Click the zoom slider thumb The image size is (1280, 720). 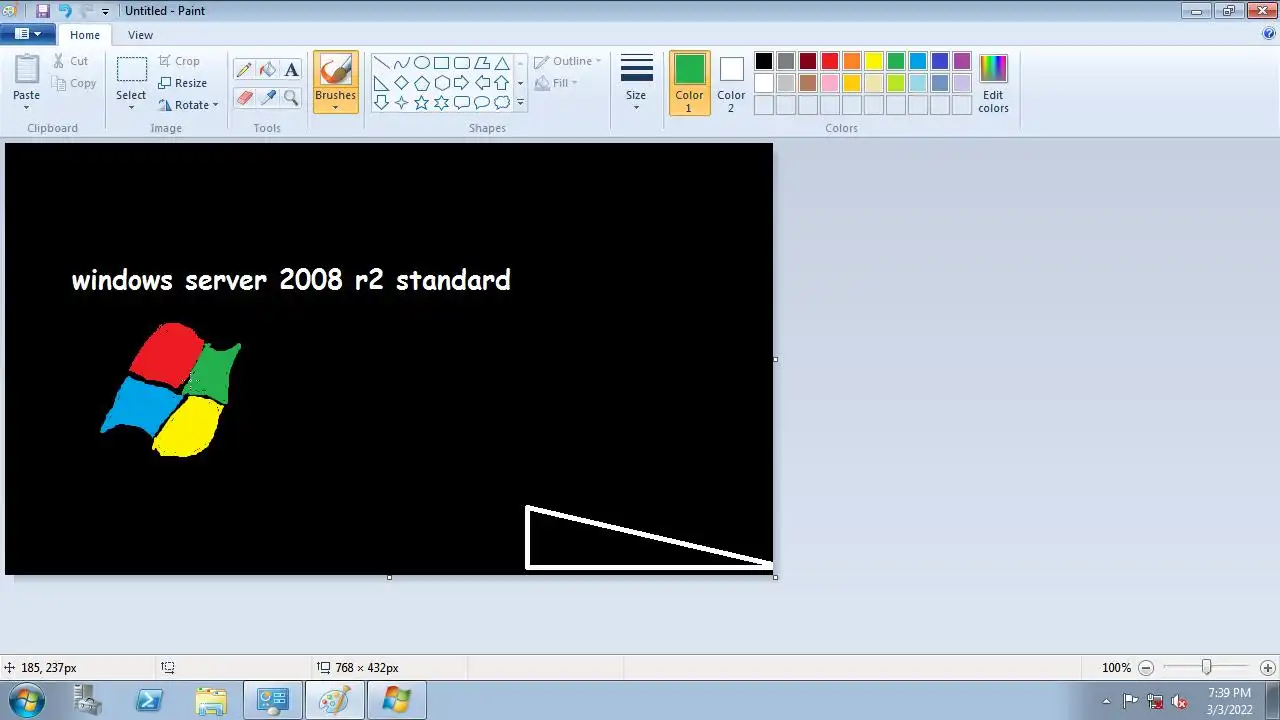tap(1207, 667)
